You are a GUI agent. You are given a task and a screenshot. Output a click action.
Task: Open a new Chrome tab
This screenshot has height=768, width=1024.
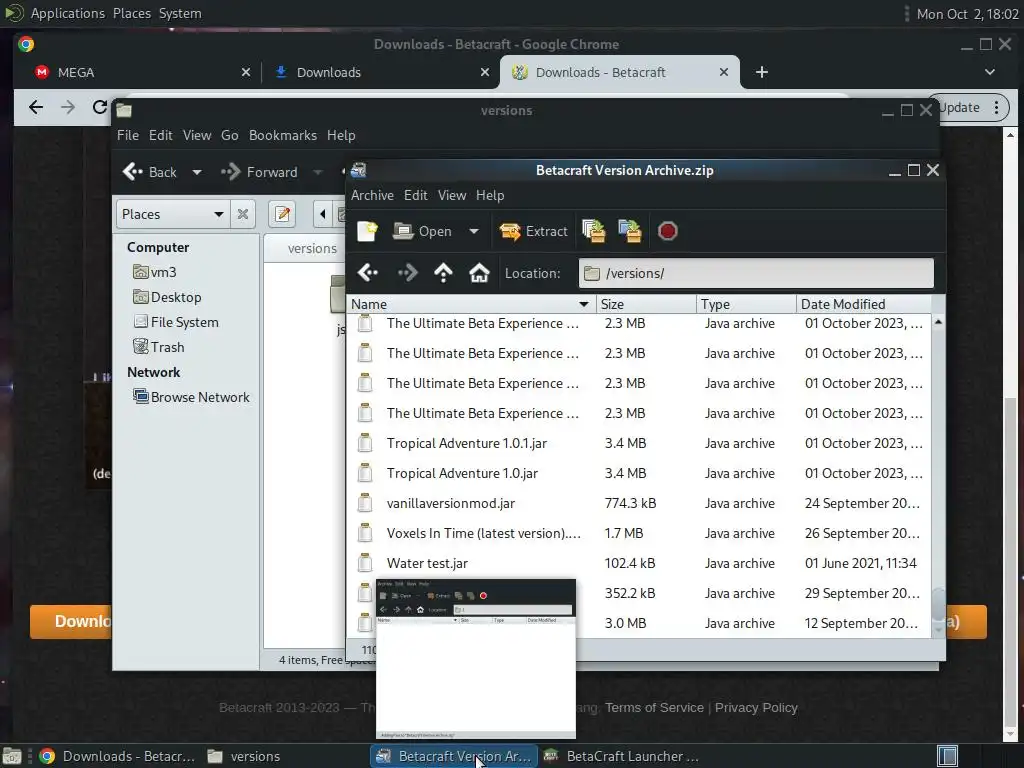point(761,72)
